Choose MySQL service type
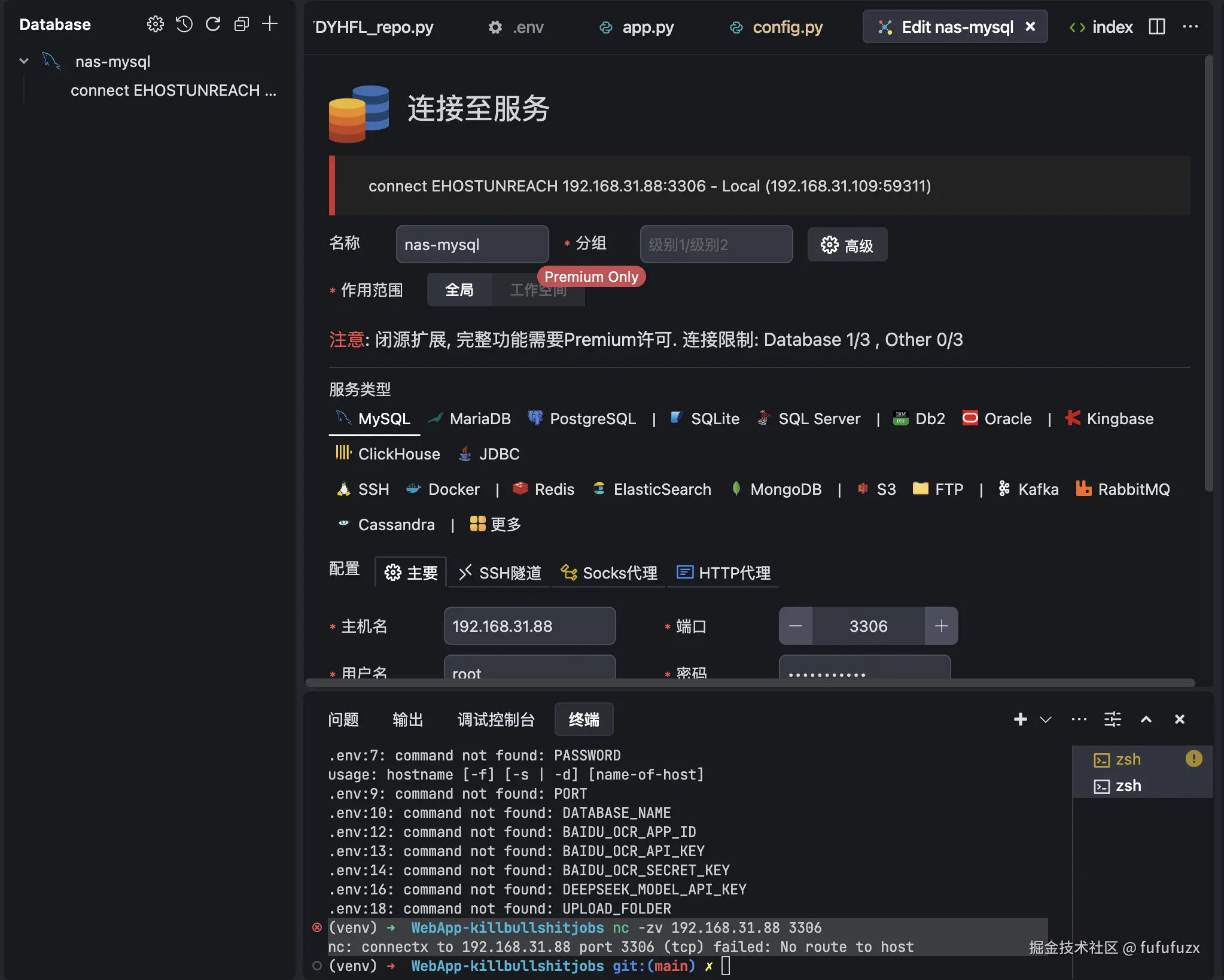The width and height of the screenshot is (1224, 980). [x=374, y=419]
